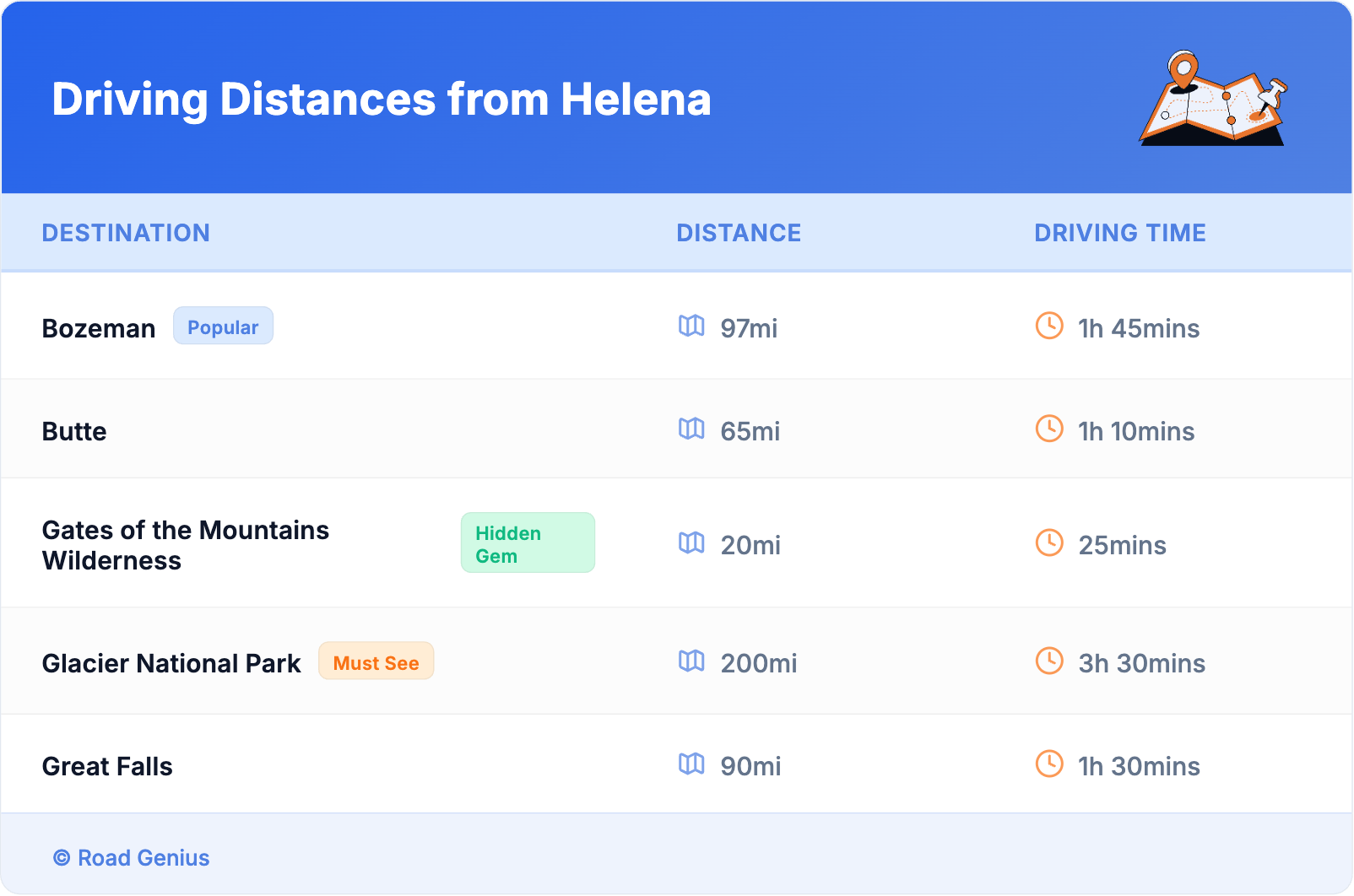Click the clock icon beside 1h 30mins

(1049, 764)
